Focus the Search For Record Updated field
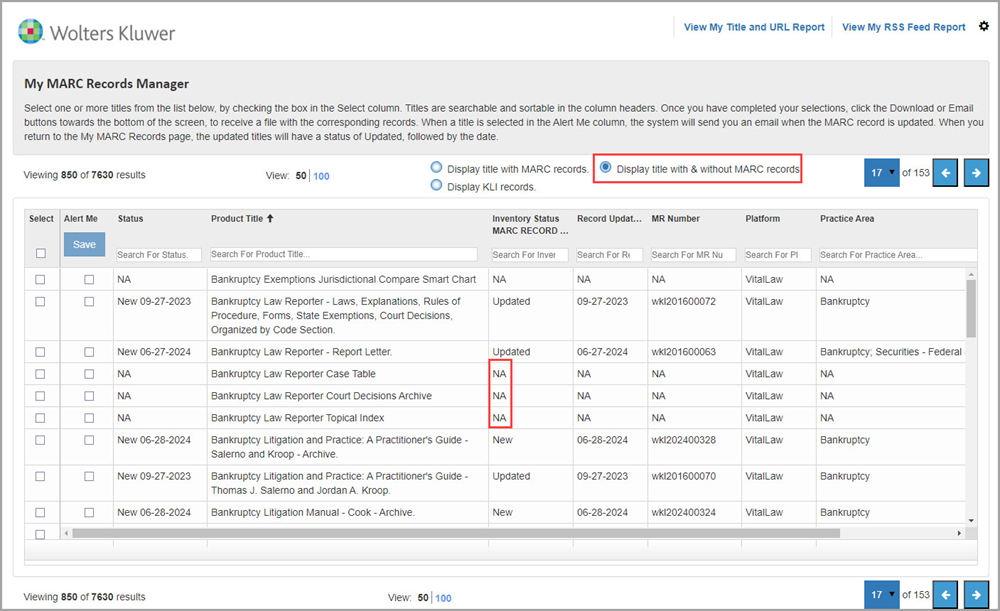 click(610, 254)
